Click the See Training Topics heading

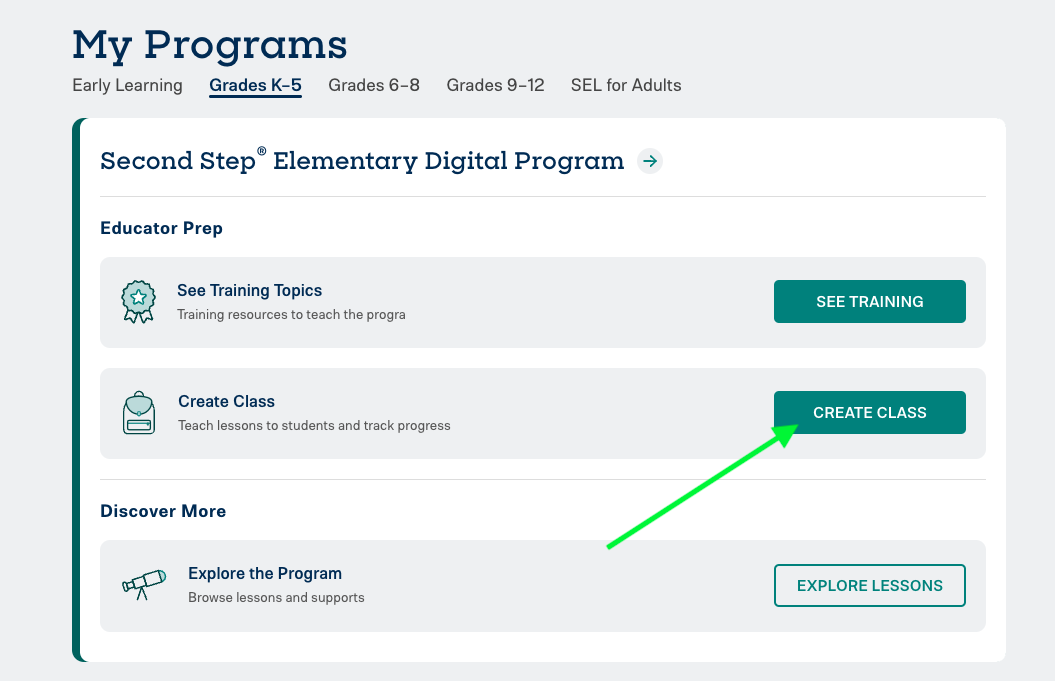pos(250,290)
